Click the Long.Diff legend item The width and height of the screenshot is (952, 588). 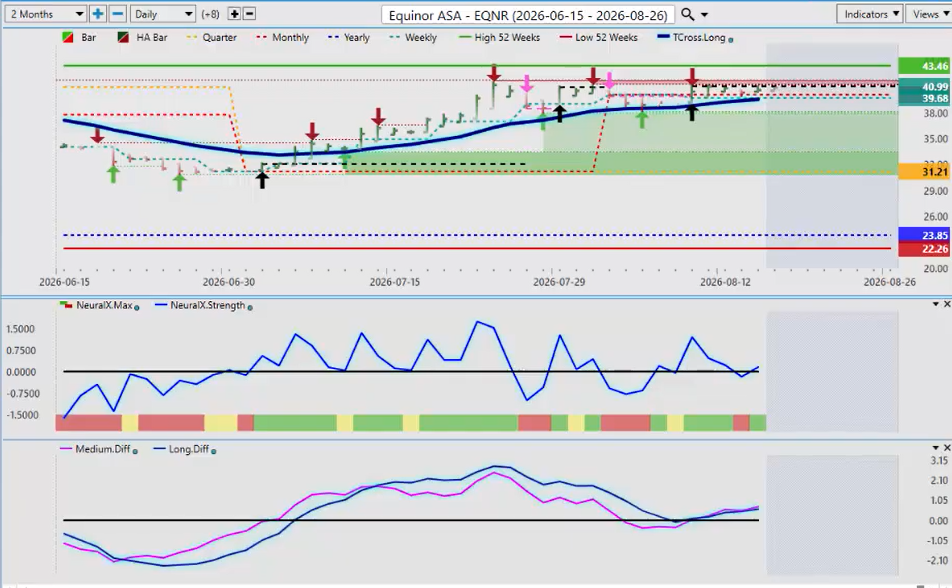point(182,449)
